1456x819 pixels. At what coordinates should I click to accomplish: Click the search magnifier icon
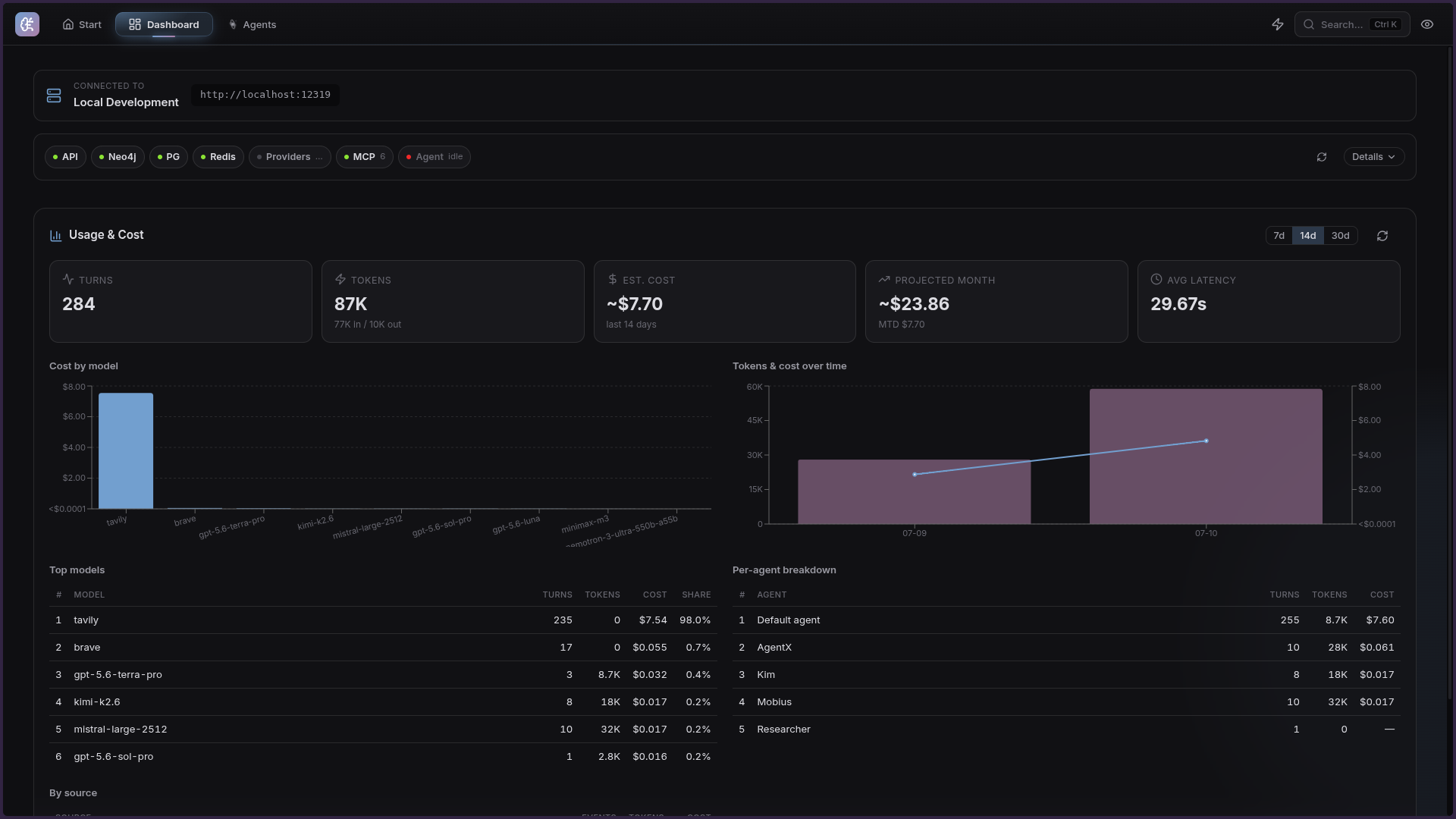1309,24
